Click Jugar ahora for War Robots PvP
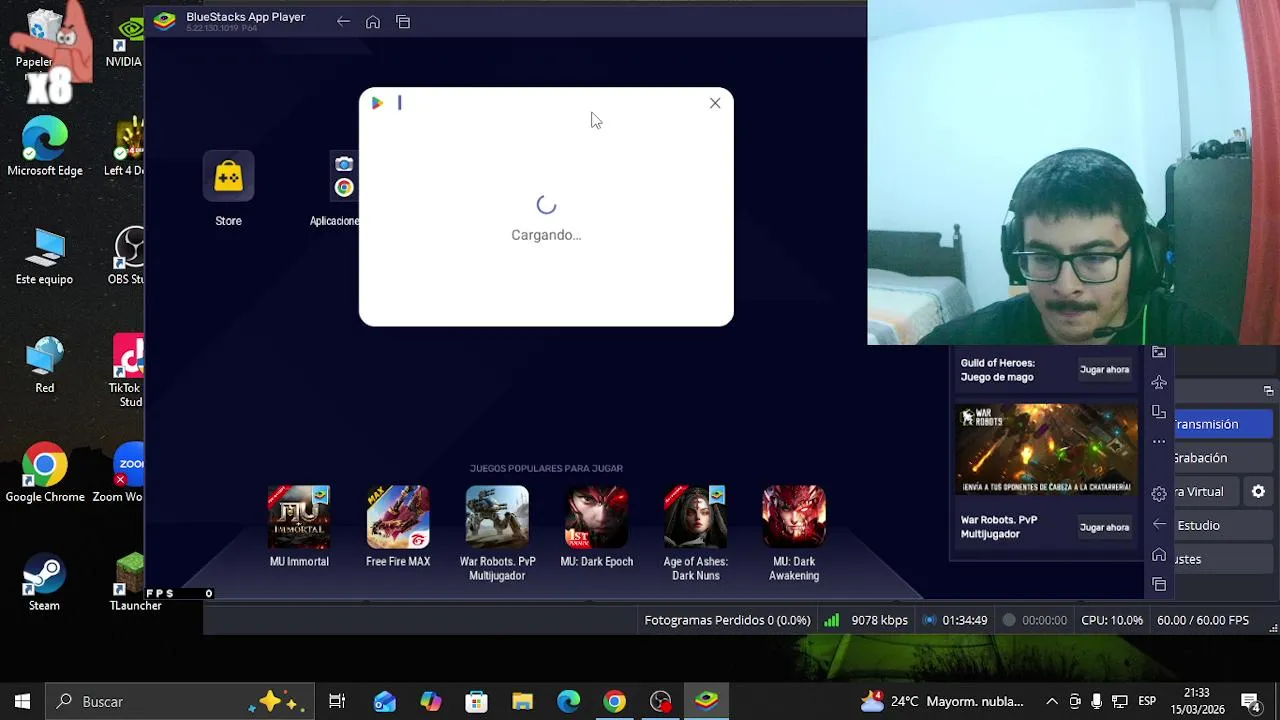The width and height of the screenshot is (1280, 720). tap(1104, 527)
